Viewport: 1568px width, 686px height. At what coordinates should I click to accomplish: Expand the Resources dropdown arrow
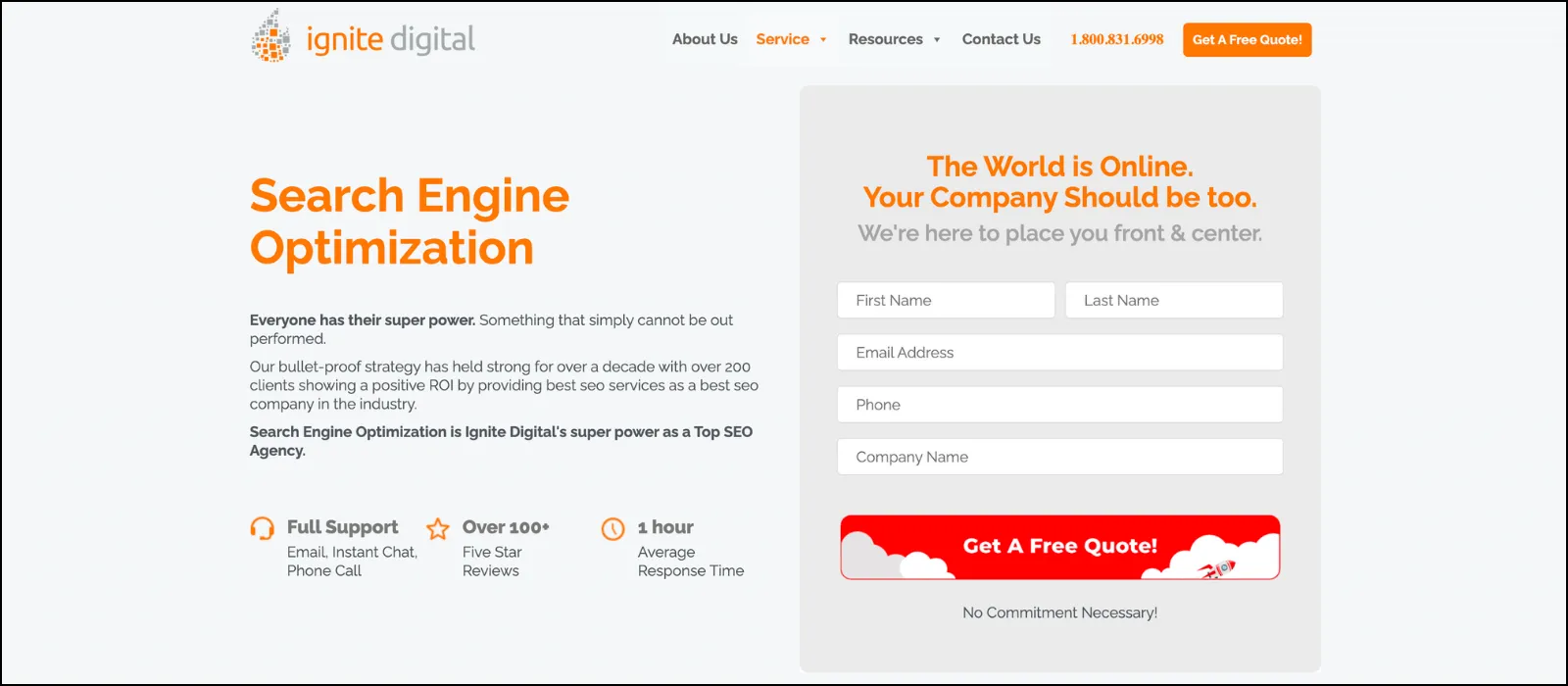tap(937, 40)
